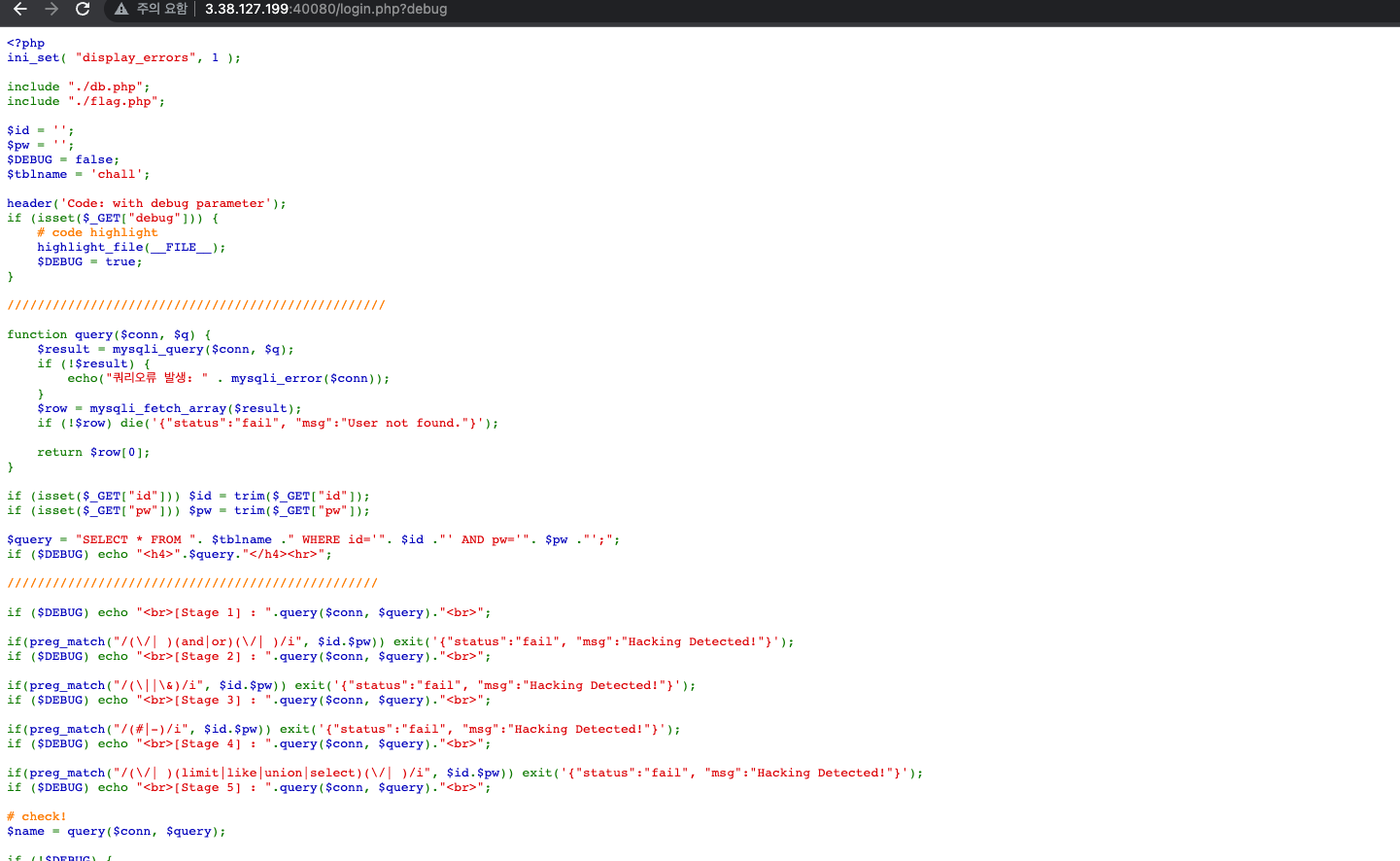Click the 'function query($conn, $q)' line
The image size is (1400, 861).
109,334
